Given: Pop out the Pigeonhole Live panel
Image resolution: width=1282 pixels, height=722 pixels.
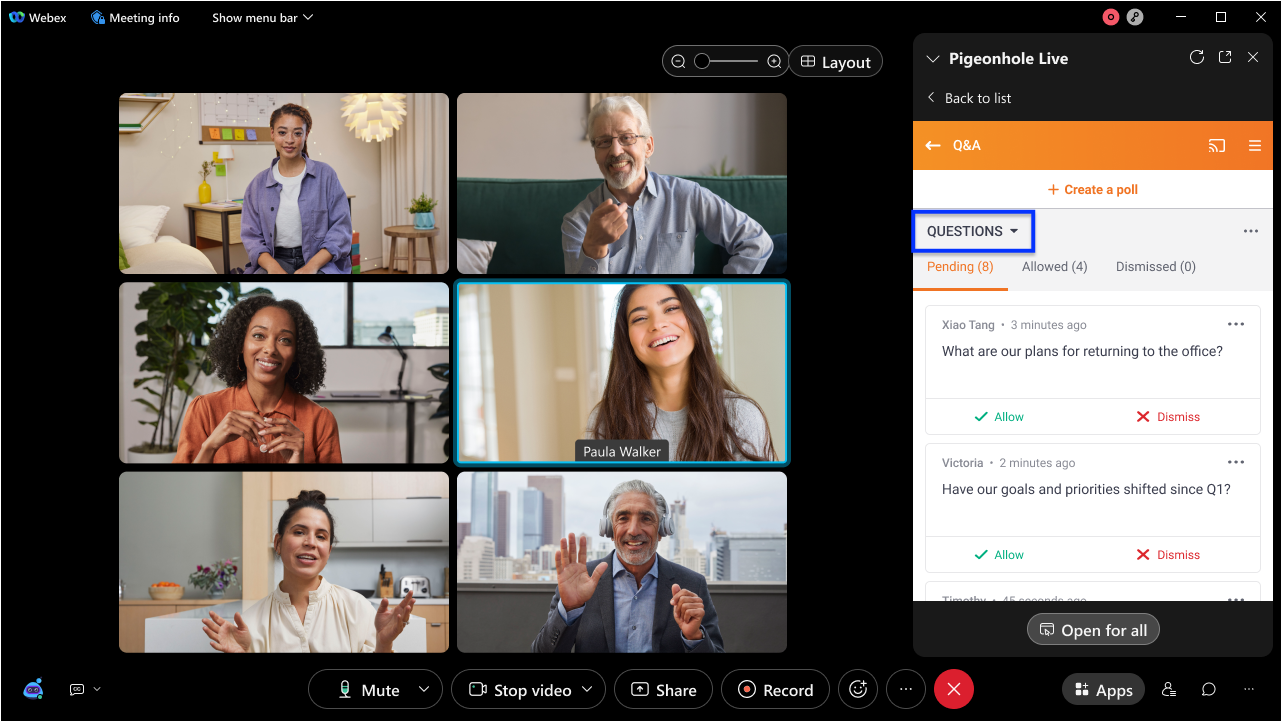Looking at the screenshot, I should click(1225, 58).
